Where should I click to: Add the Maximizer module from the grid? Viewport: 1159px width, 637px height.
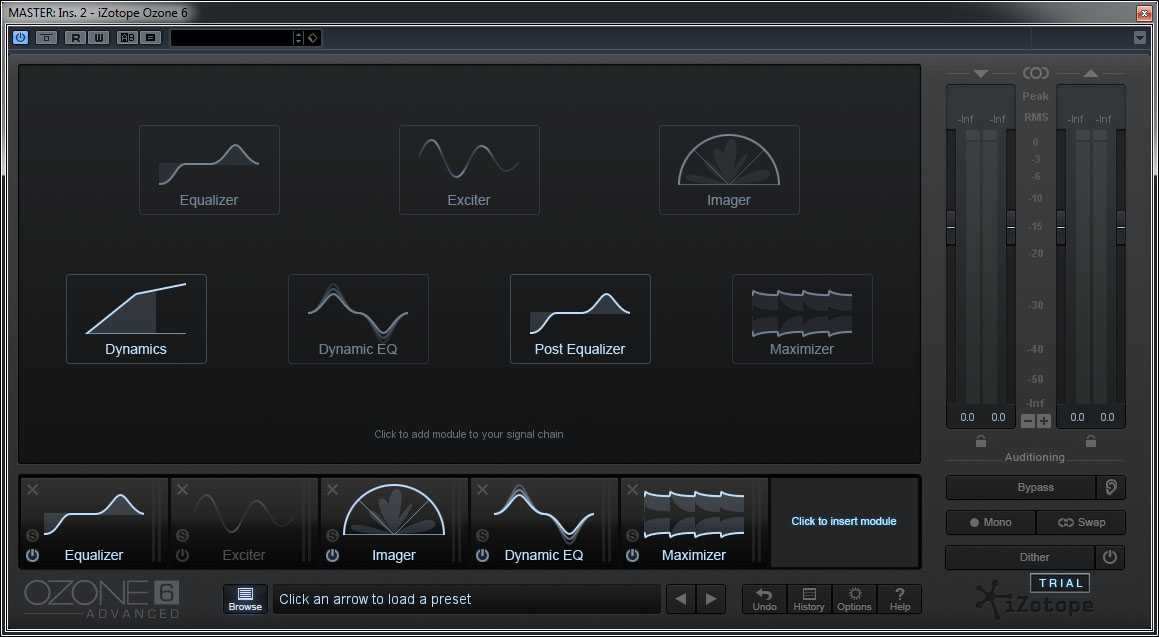(x=803, y=318)
